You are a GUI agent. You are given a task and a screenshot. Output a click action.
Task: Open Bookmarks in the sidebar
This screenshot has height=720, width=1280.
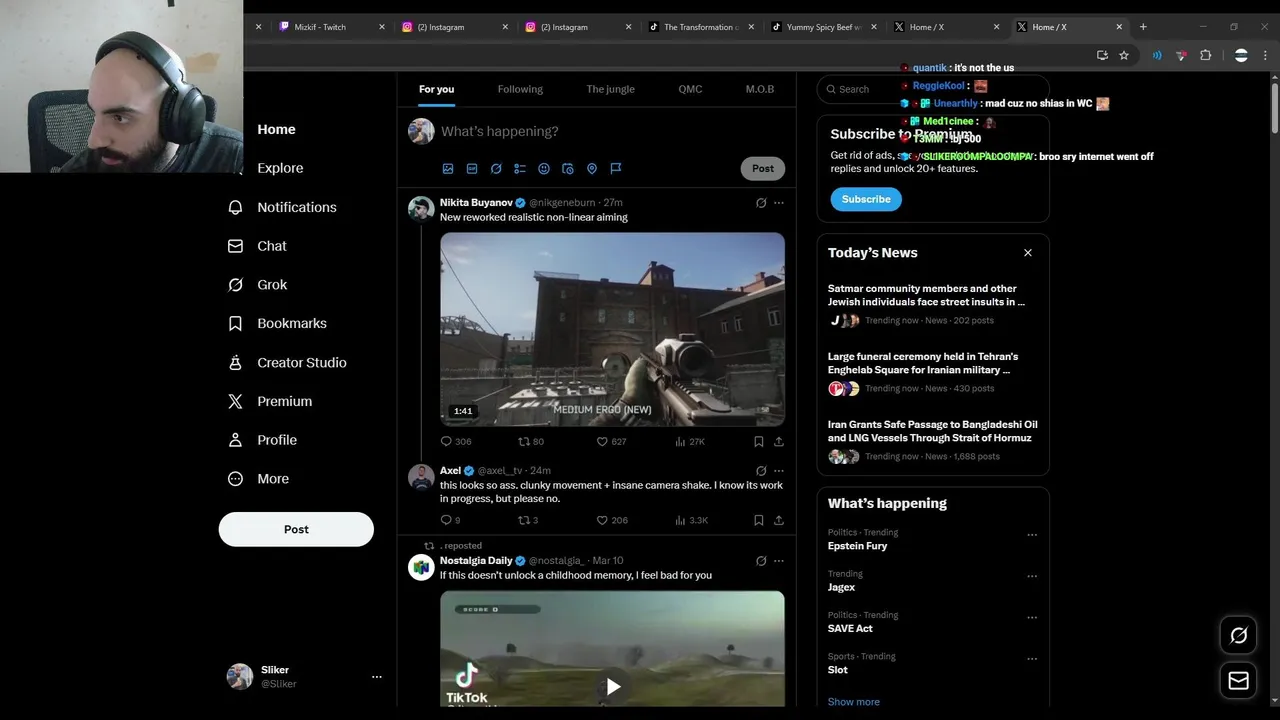[x=277, y=324]
